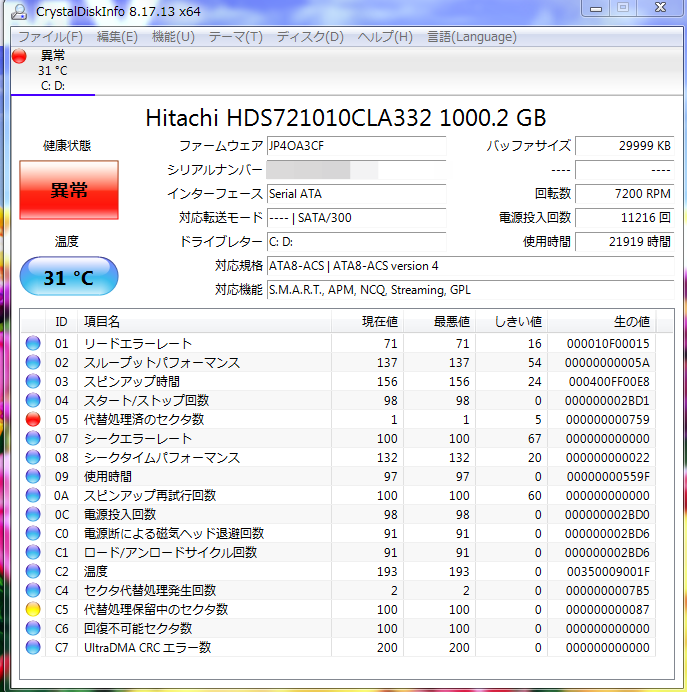
Task: Open the 言語(Language) menu
Action: (472, 37)
